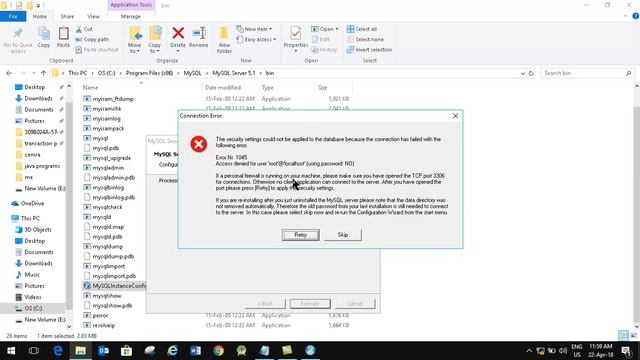
Task: Select the perror file
Action: (100, 316)
